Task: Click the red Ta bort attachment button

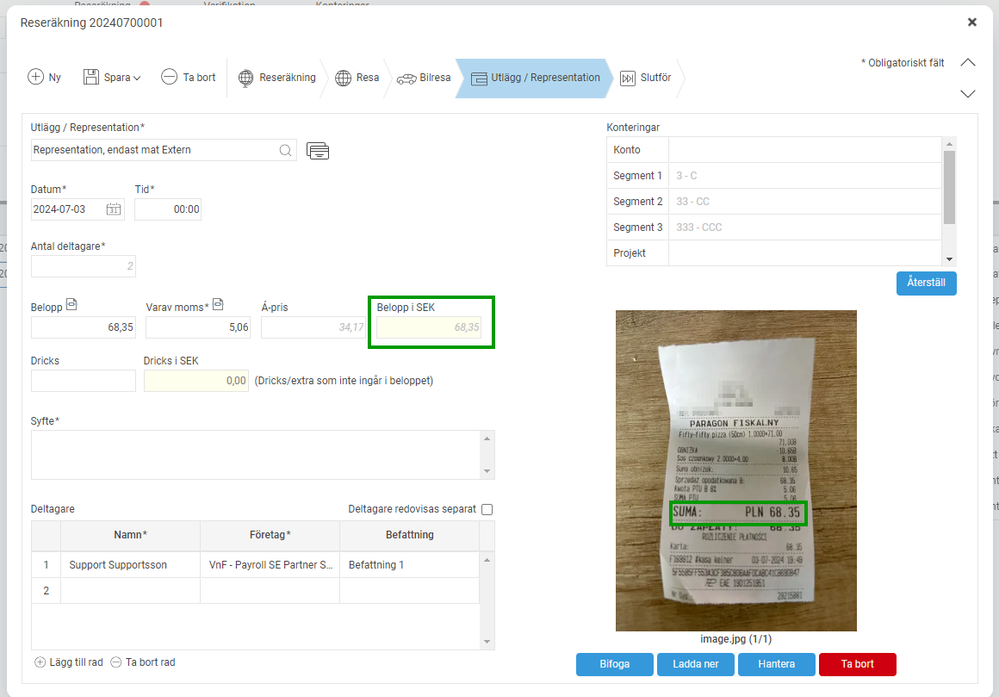Action: [x=858, y=664]
